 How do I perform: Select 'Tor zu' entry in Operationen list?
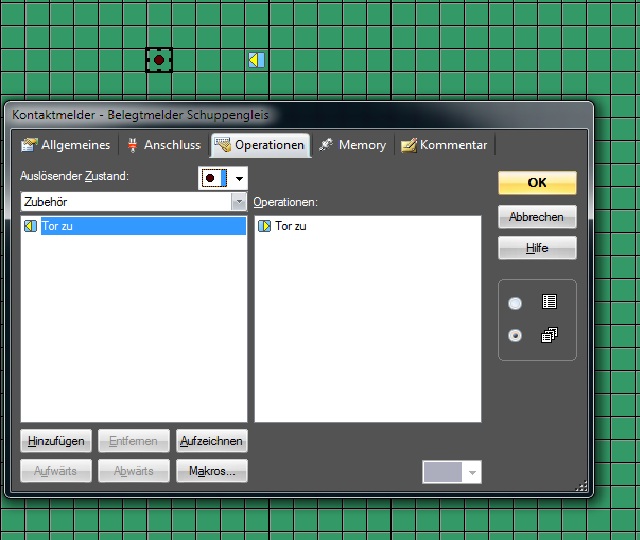coord(291,226)
